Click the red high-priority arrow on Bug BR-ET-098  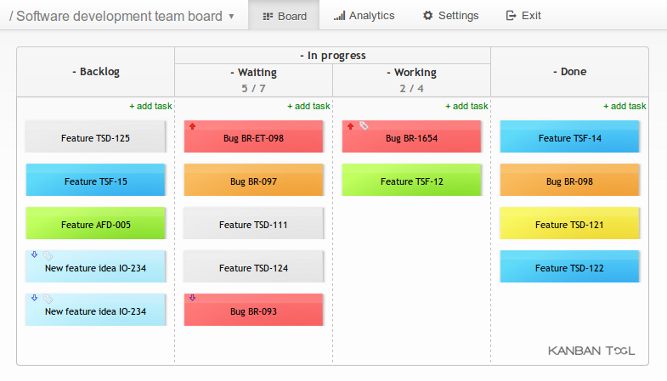pos(192,126)
